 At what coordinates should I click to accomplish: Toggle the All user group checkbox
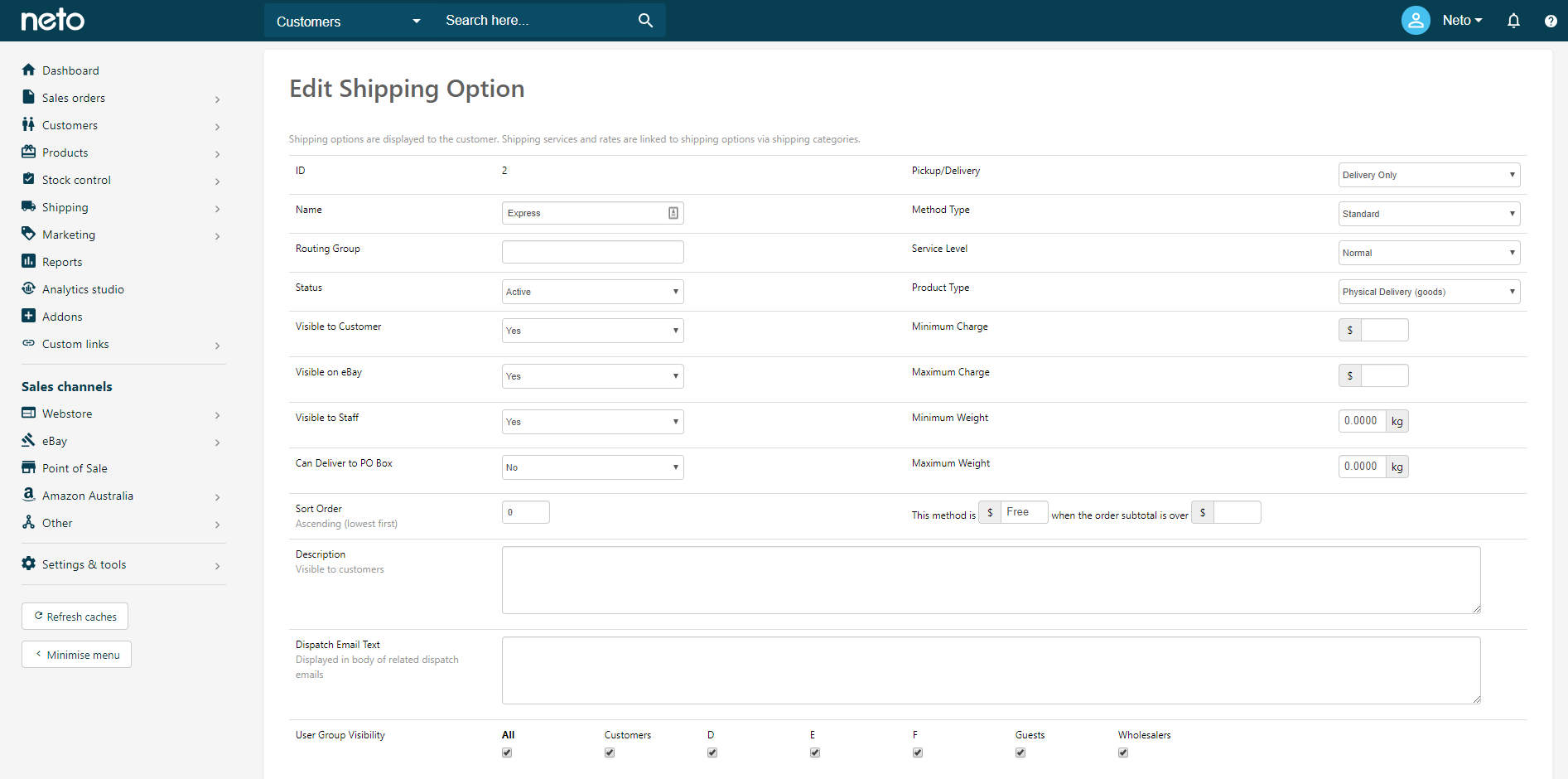click(x=507, y=752)
